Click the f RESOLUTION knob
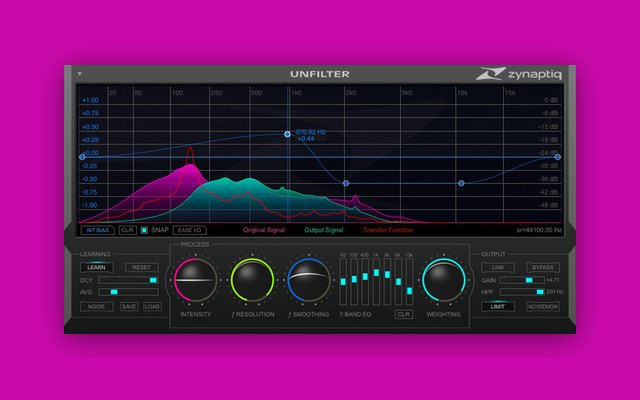This screenshot has height=400, width=640. 252,280
